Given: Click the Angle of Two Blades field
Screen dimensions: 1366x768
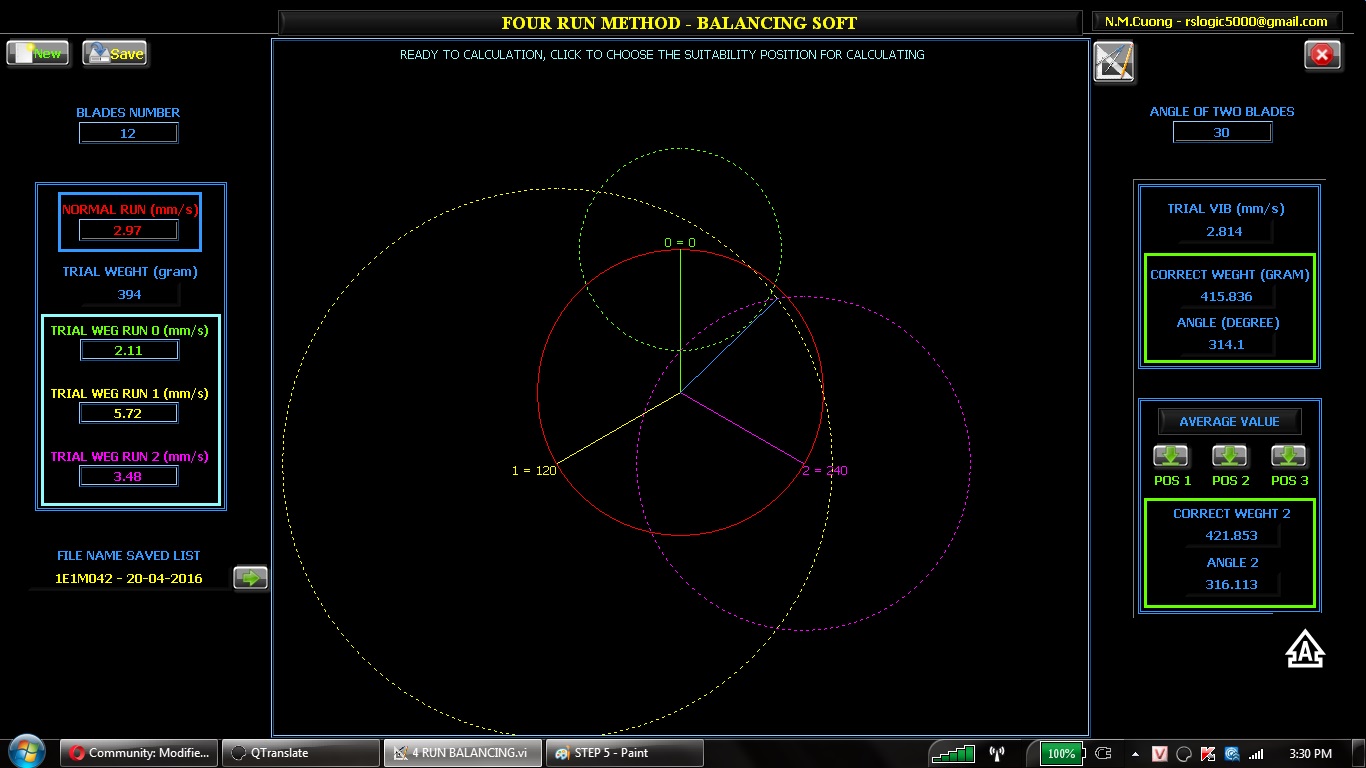Looking at the screenshot, I should click(1222, 132).
